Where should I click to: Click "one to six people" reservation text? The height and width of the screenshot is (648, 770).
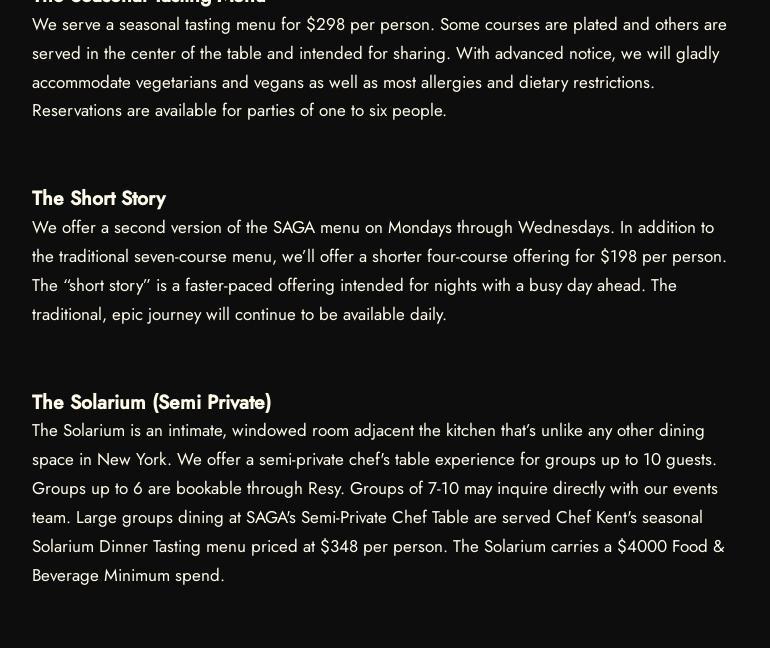381,110
